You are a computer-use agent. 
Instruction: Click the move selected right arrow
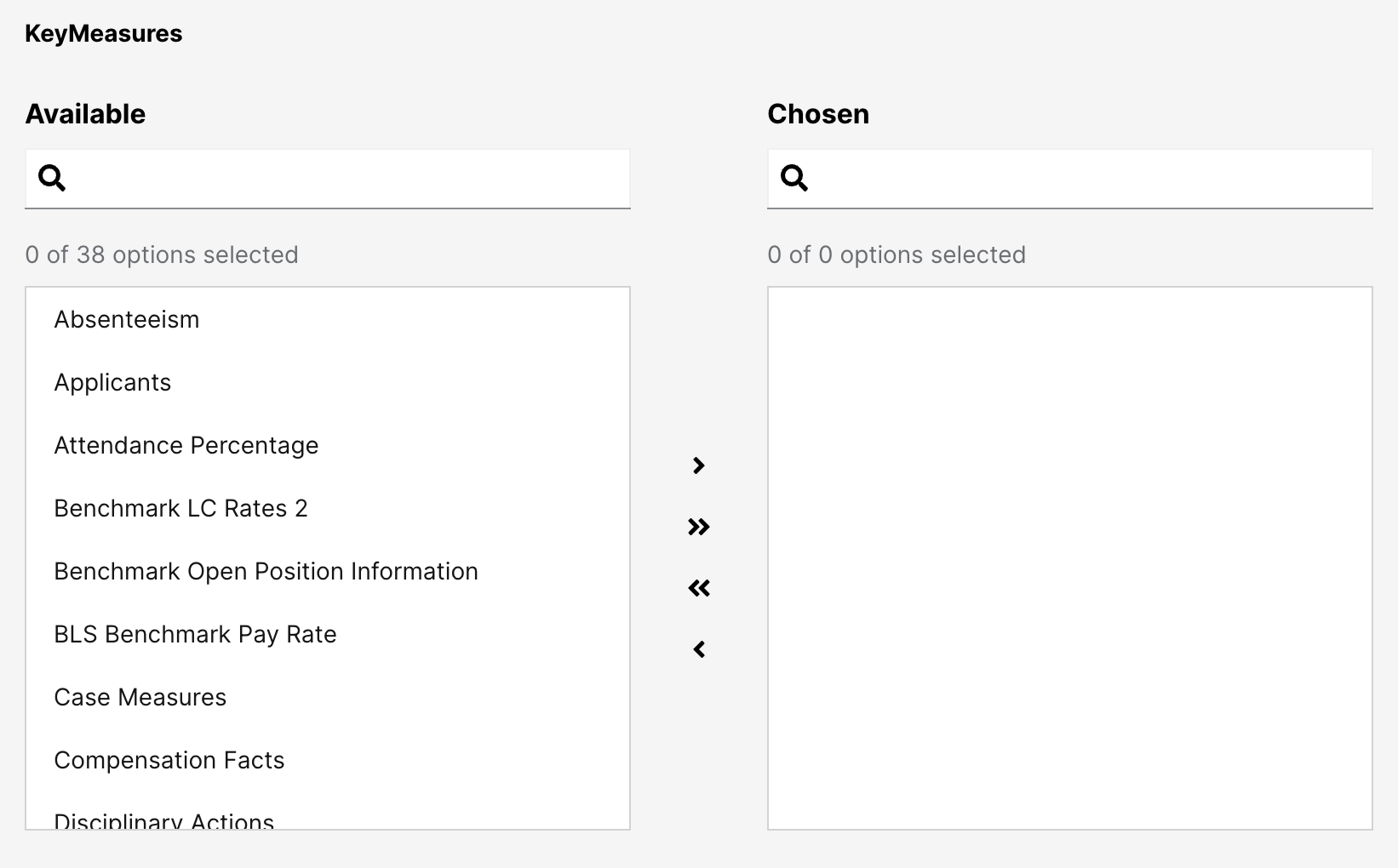699,465
